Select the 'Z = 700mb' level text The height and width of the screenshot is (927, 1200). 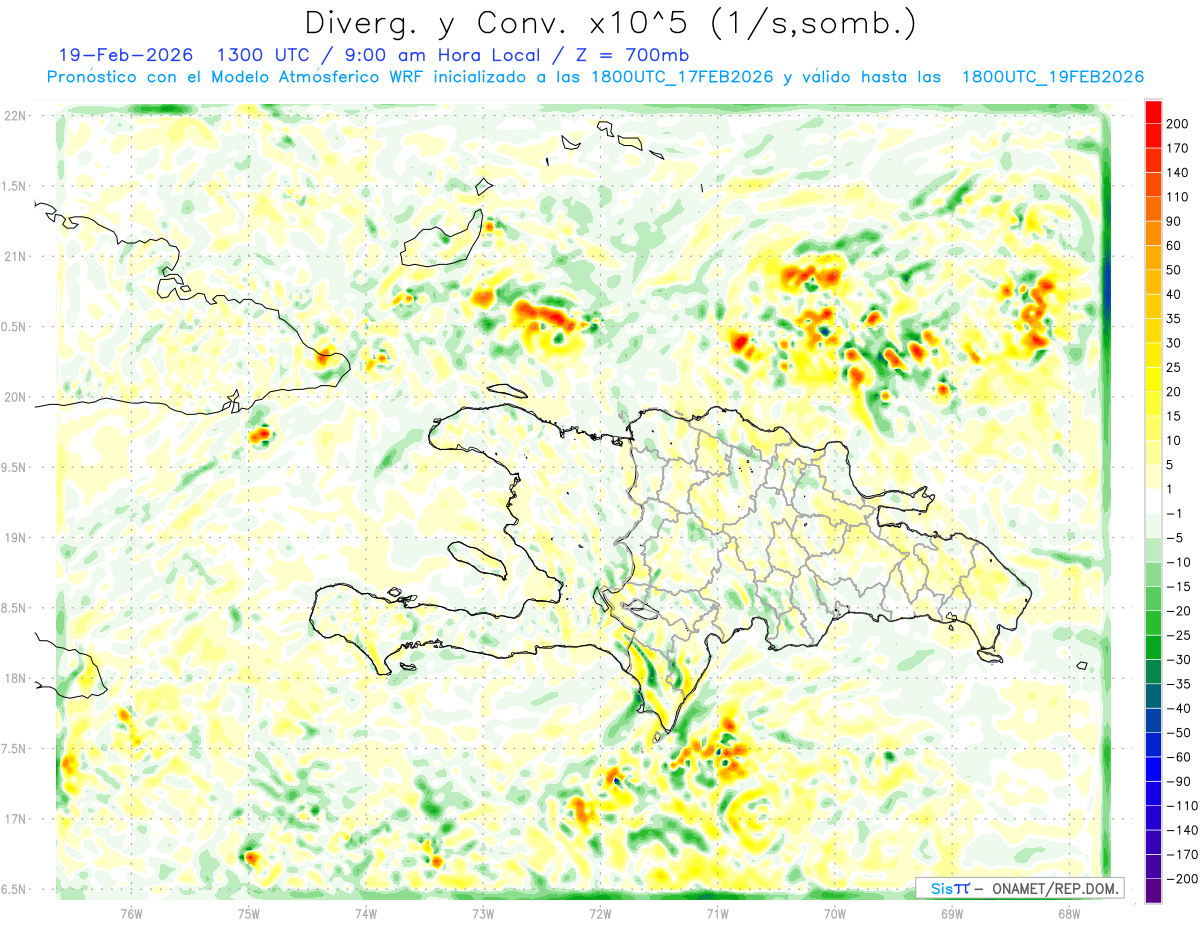[x=630, y=55]
